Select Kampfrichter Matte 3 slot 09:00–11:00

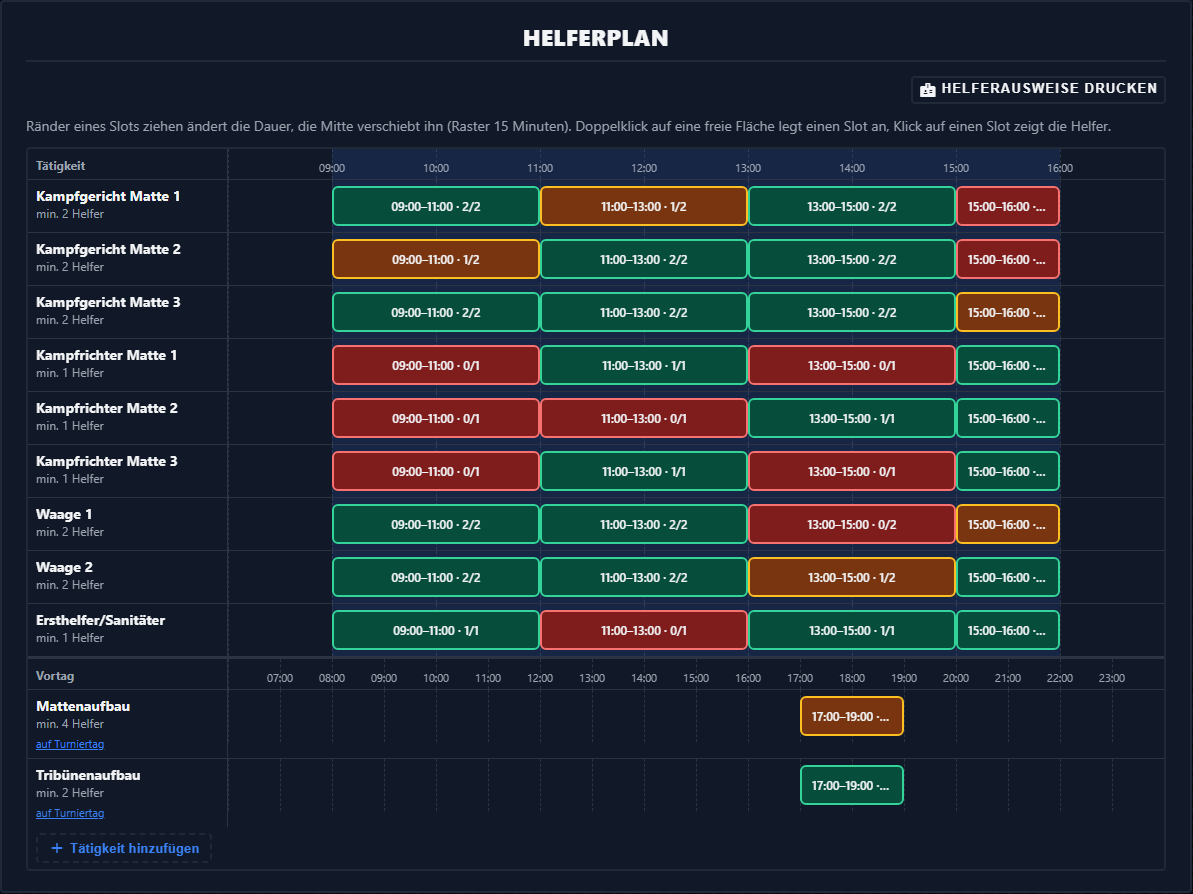coord(436,471)
